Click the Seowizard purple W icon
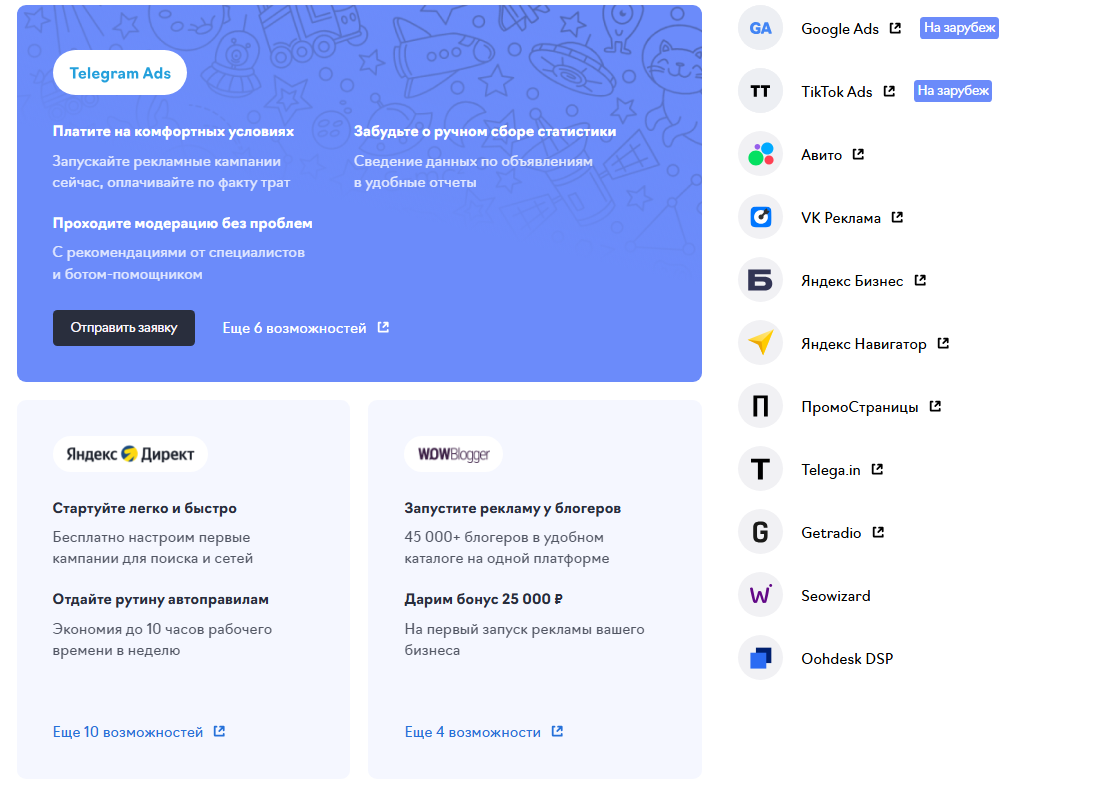1100x788 pixels. point(760,595)
